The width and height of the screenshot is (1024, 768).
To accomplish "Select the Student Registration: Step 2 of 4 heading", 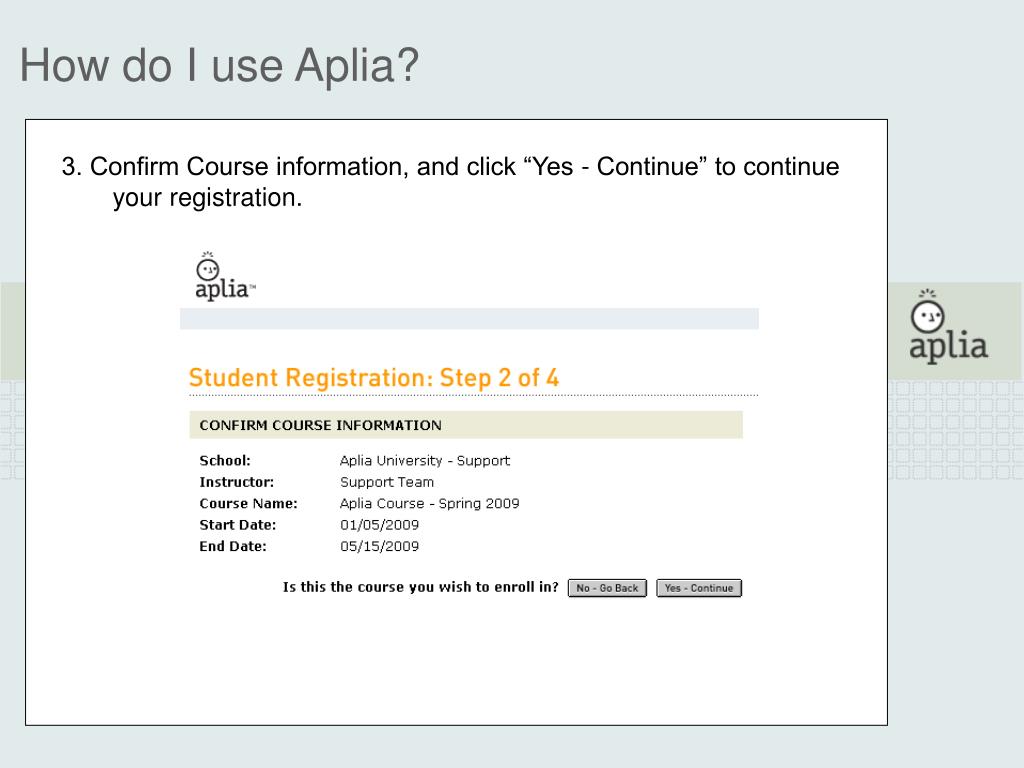I will 374,377.
